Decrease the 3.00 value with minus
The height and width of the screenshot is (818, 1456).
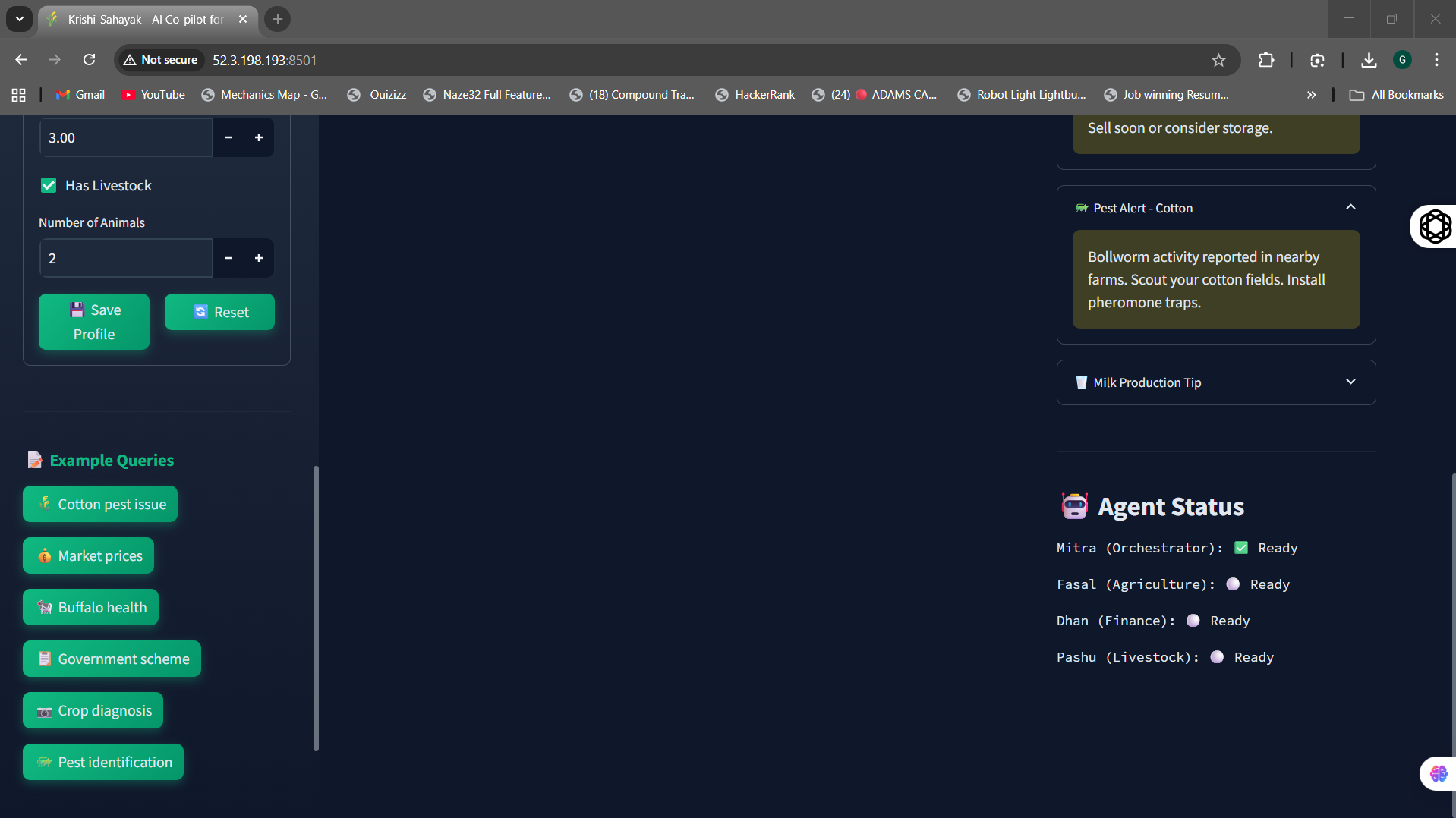pyautogui.click(x=228, y=137)
